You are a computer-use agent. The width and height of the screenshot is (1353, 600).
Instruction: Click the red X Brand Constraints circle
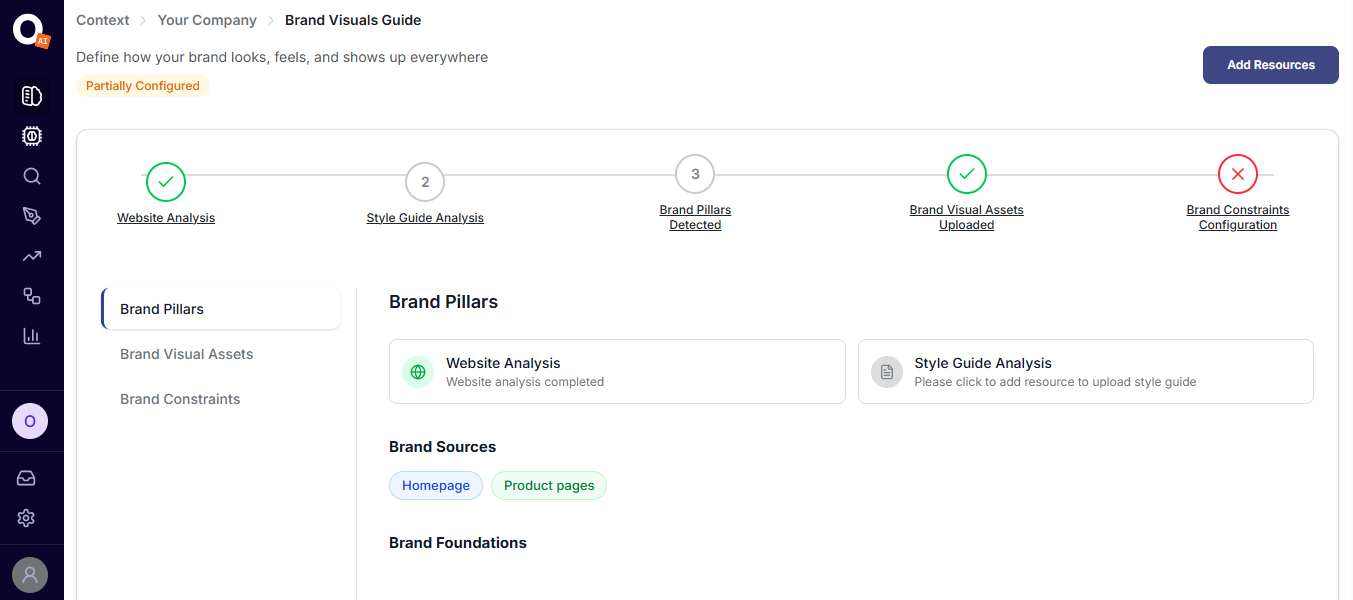tap(1238, 174)
